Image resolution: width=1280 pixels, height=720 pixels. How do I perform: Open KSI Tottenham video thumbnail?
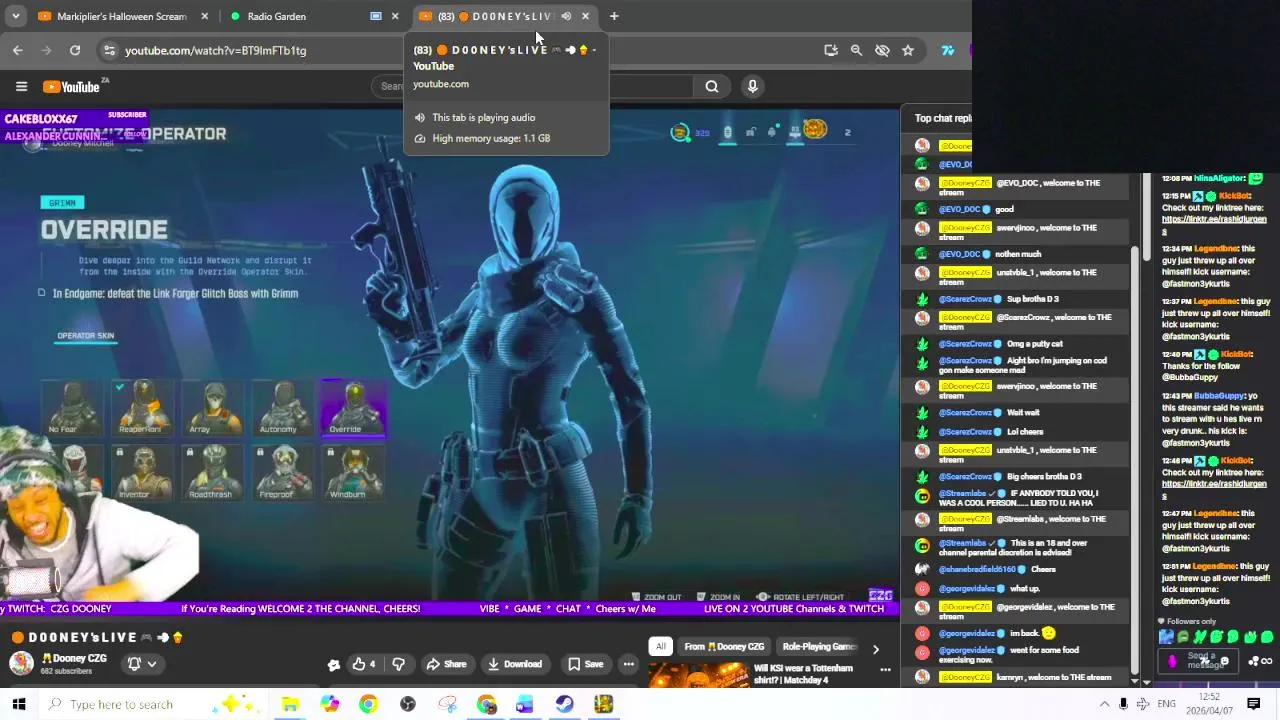698,676
